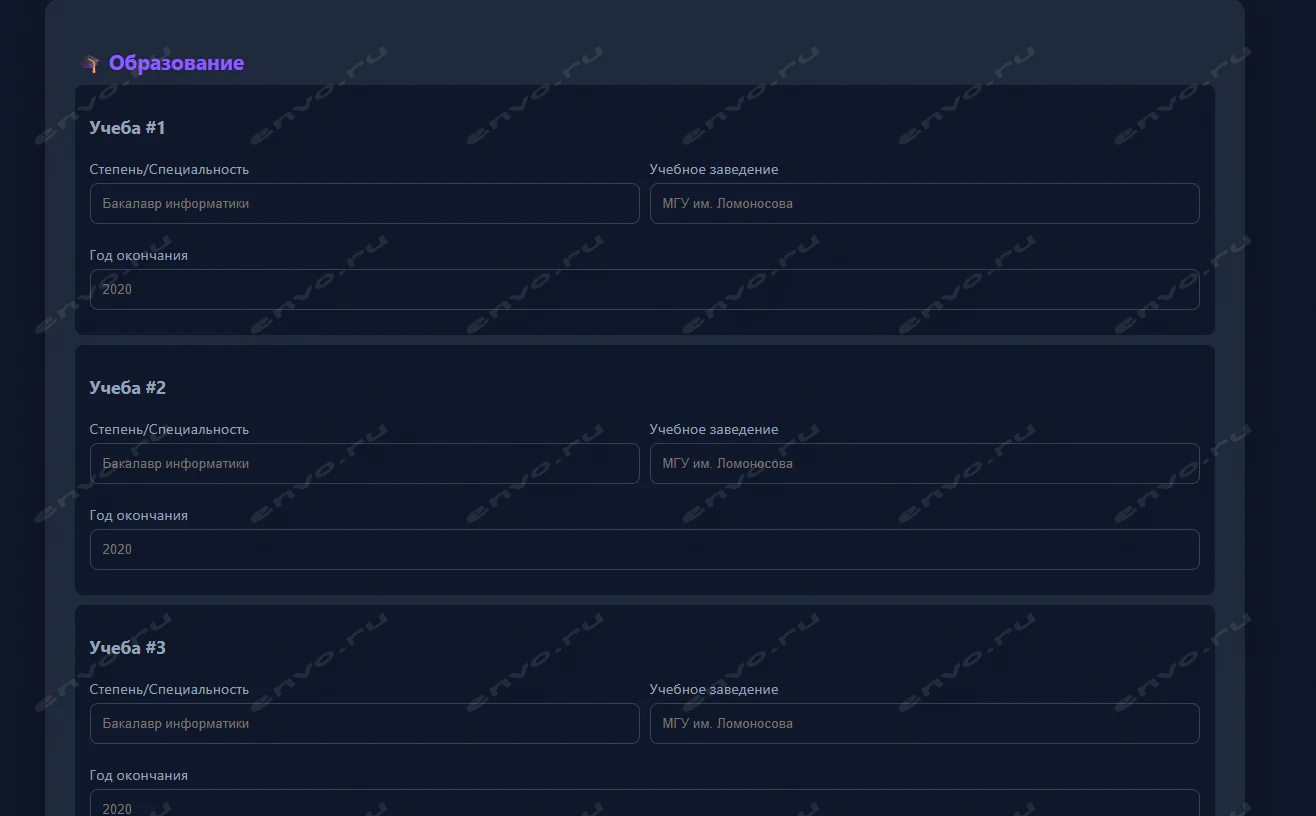Click Год окончания field in Учеба #1
This screenshot has height=816, width=1316.
[644, 289]
